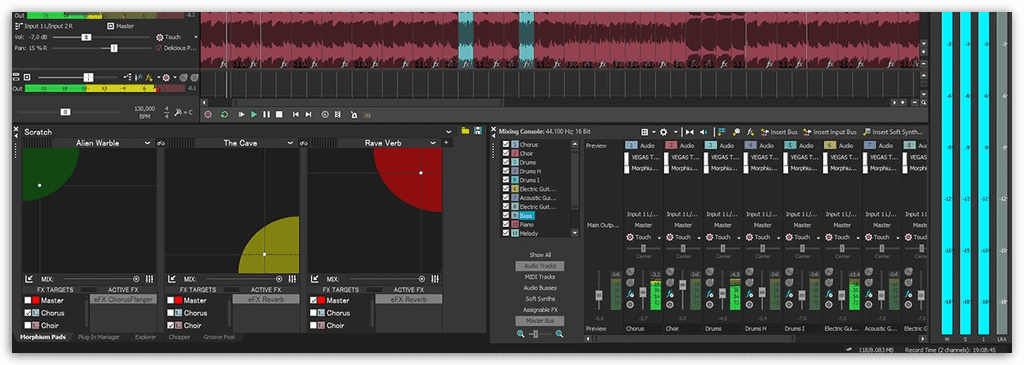This screenshot has width=1024, height=365.
Task: Toggle Dim Output speaker icon in console
Action: (703, 131)
